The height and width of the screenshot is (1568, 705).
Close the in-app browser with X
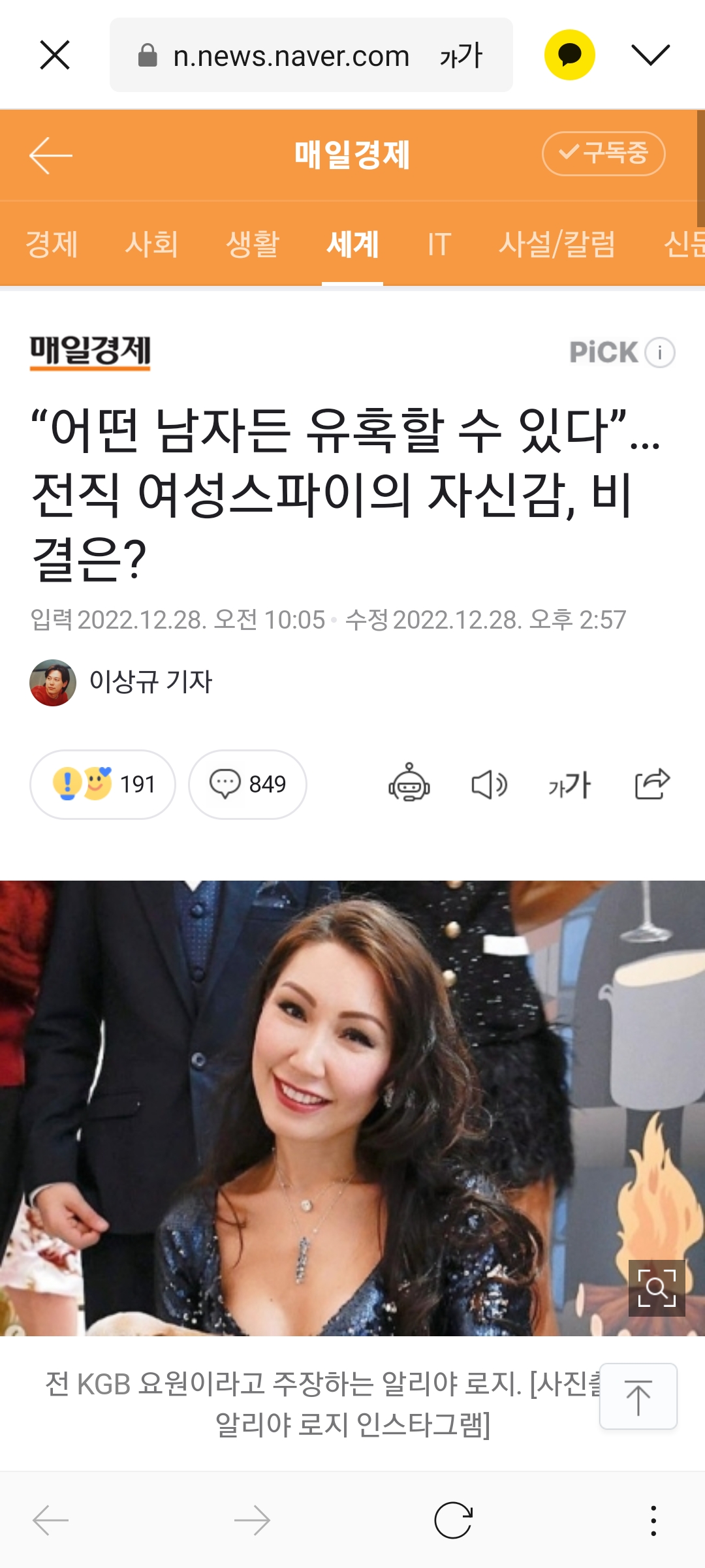(x=55, y=55)
